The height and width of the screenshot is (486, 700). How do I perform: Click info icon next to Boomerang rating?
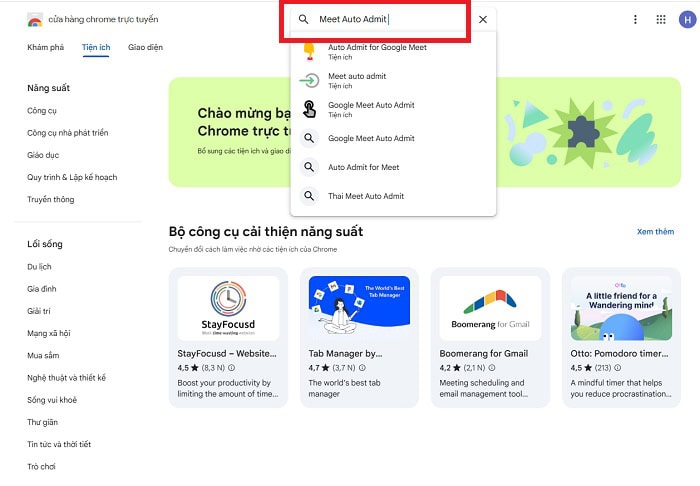point(492,368)
